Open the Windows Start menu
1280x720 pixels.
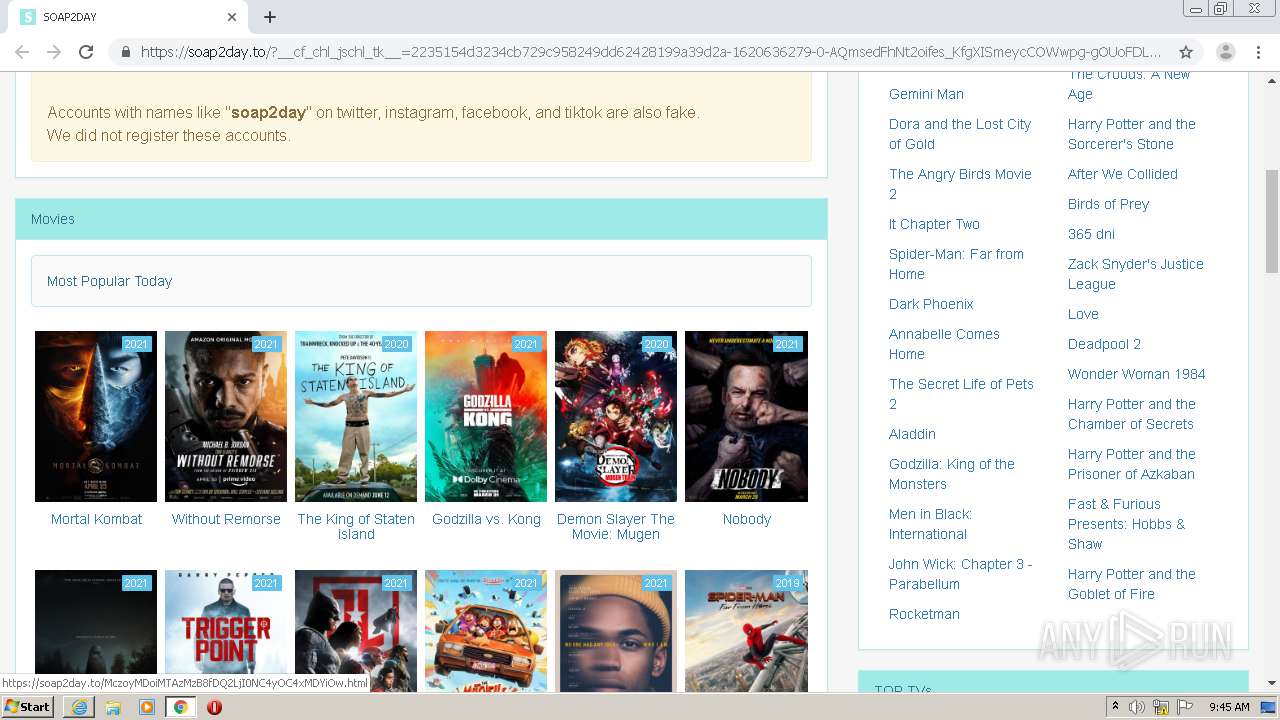tap(28, 707)
